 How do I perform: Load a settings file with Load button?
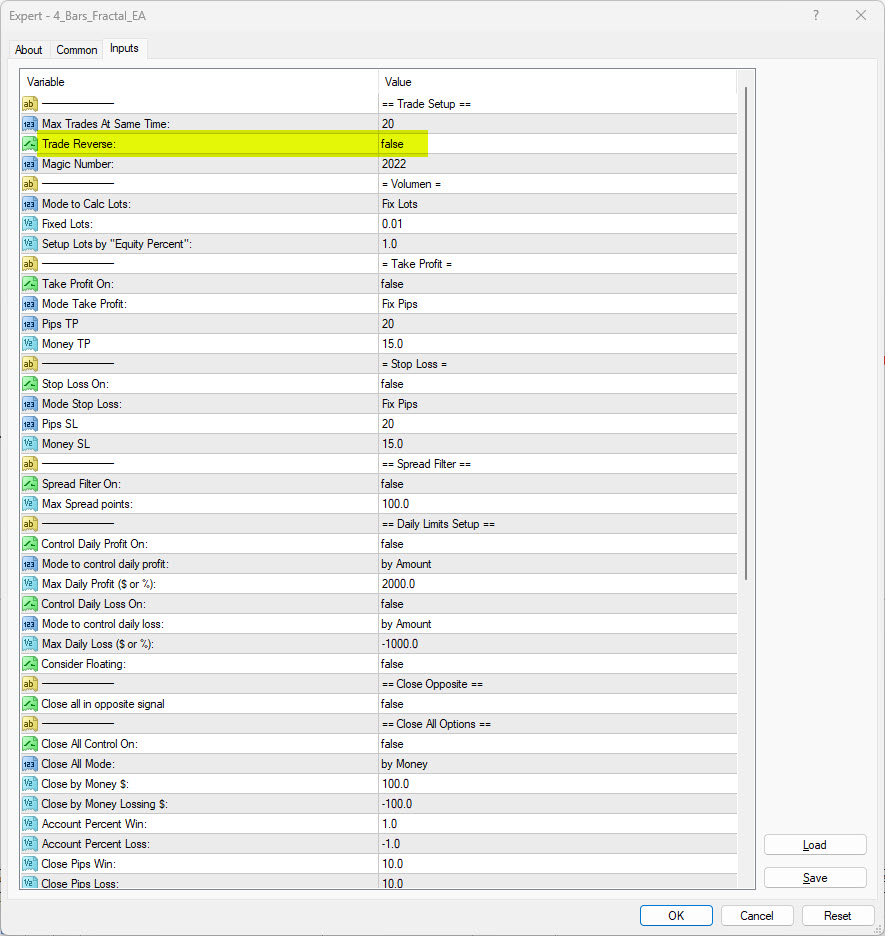(815, 845)
